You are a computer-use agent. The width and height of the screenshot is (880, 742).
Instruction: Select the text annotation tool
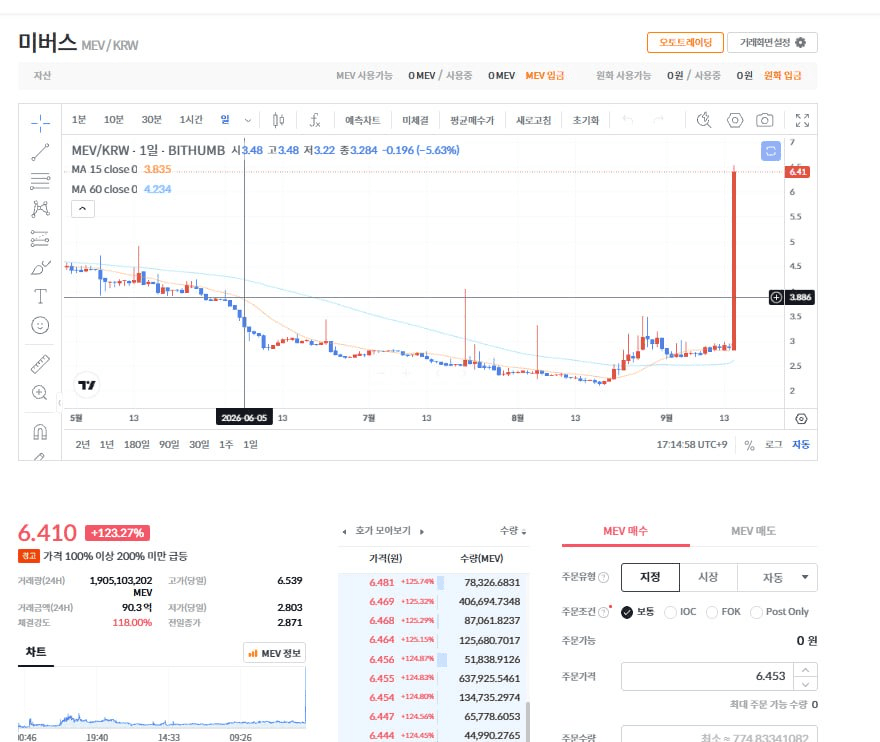tap(40, 296)
